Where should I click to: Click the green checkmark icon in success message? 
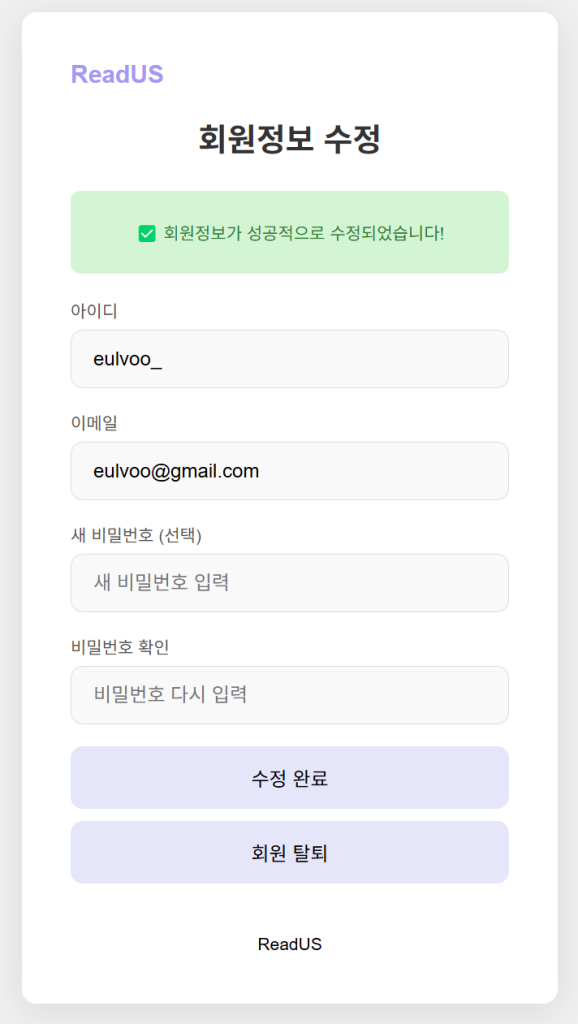[x=147, y=233]
